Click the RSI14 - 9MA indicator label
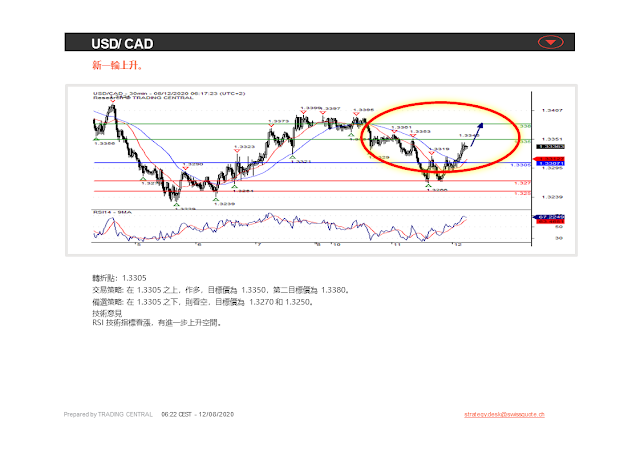Viewport: 640px width, 453px height. pyautogui.click(x=112, y=212)
